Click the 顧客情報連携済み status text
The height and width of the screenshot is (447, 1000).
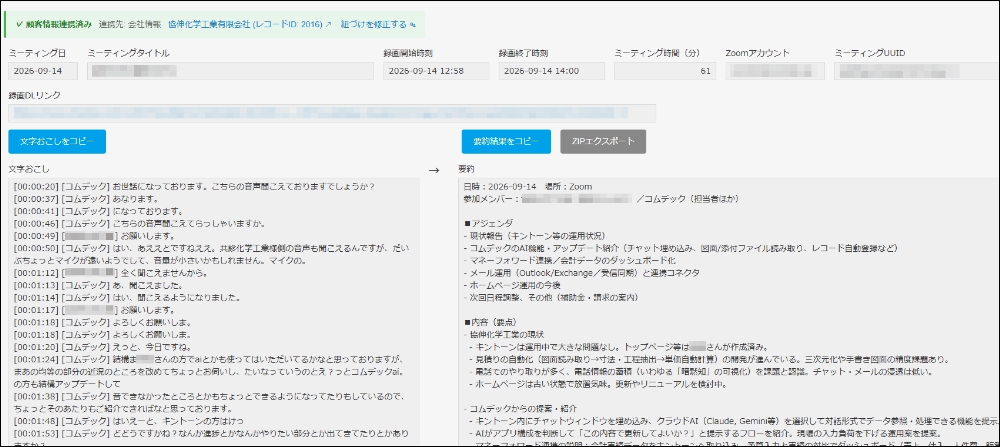click(x=54, y=24)
